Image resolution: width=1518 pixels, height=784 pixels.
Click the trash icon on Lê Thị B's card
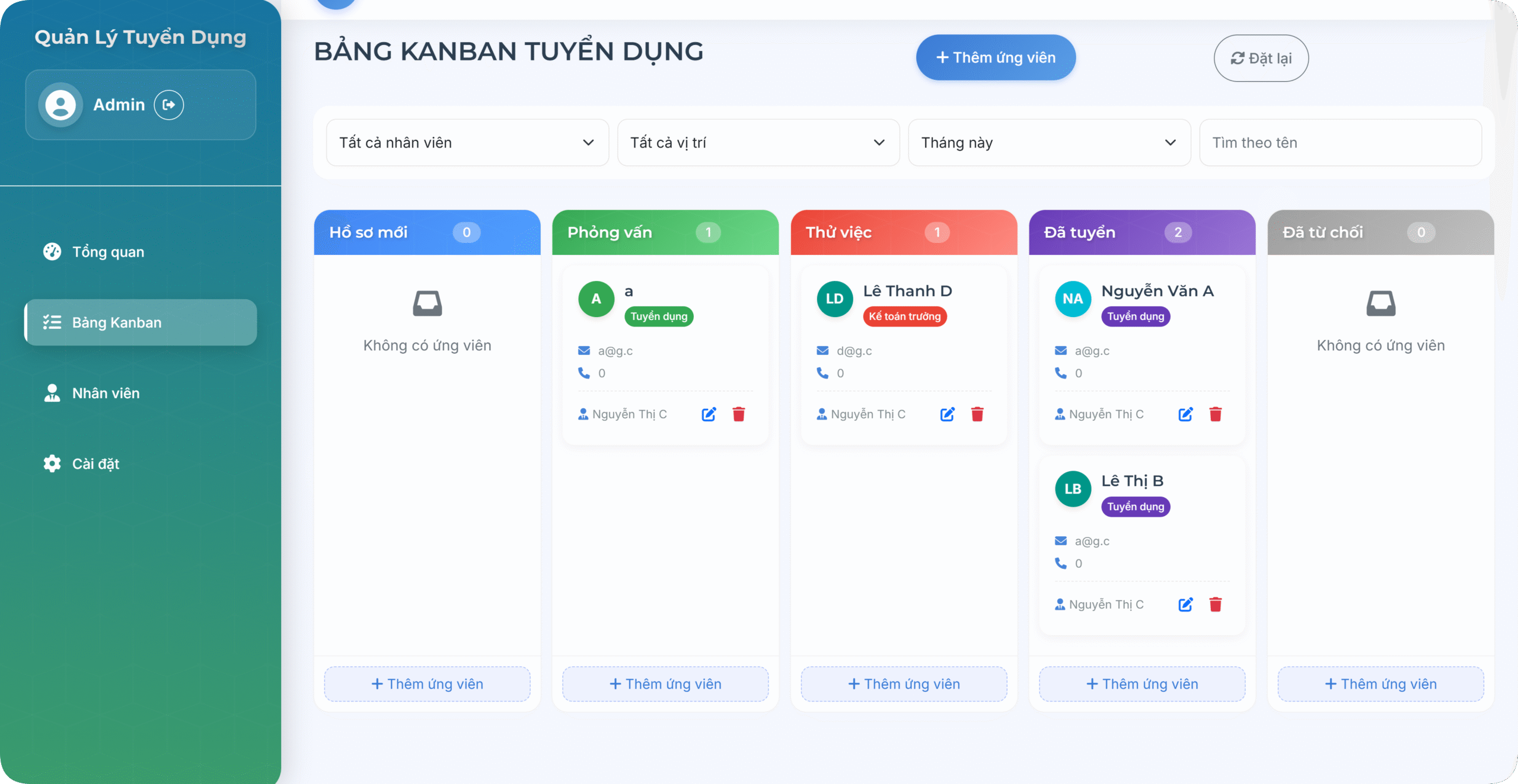pyautogui.click(x=1216, y=604)
